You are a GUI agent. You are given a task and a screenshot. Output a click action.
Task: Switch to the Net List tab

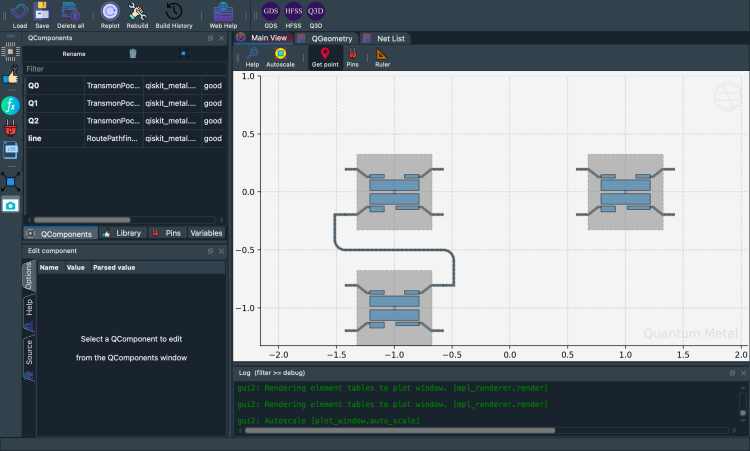point(385,38)
